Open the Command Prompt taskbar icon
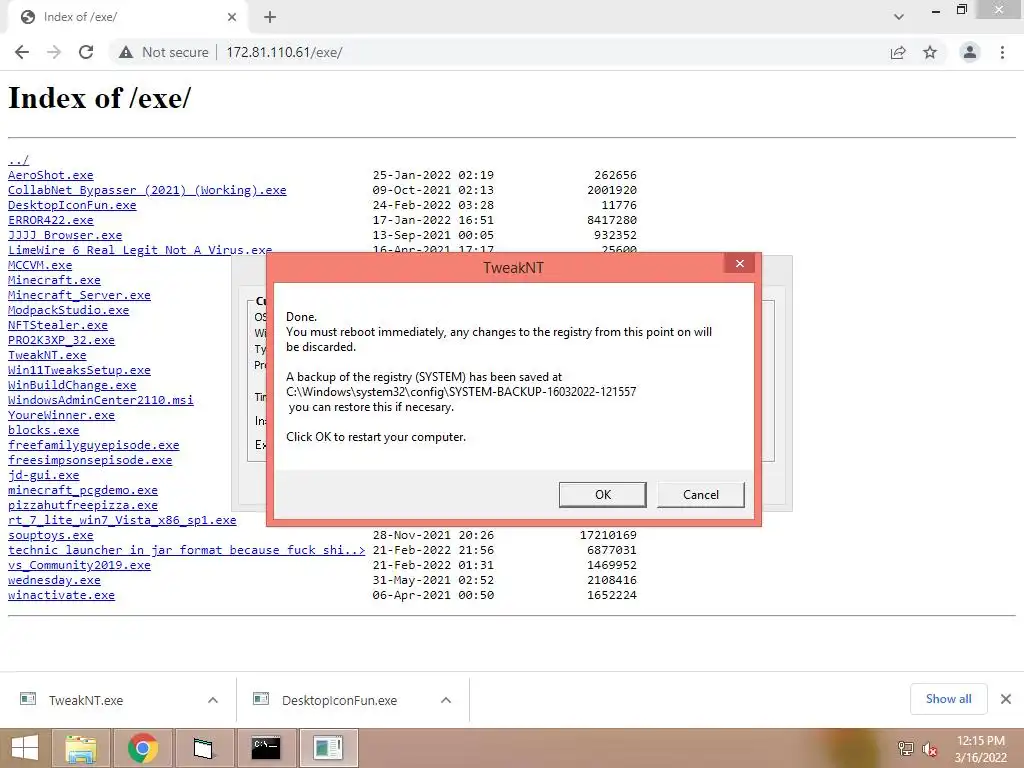1024x768 pixels. [x=266, y=748]
